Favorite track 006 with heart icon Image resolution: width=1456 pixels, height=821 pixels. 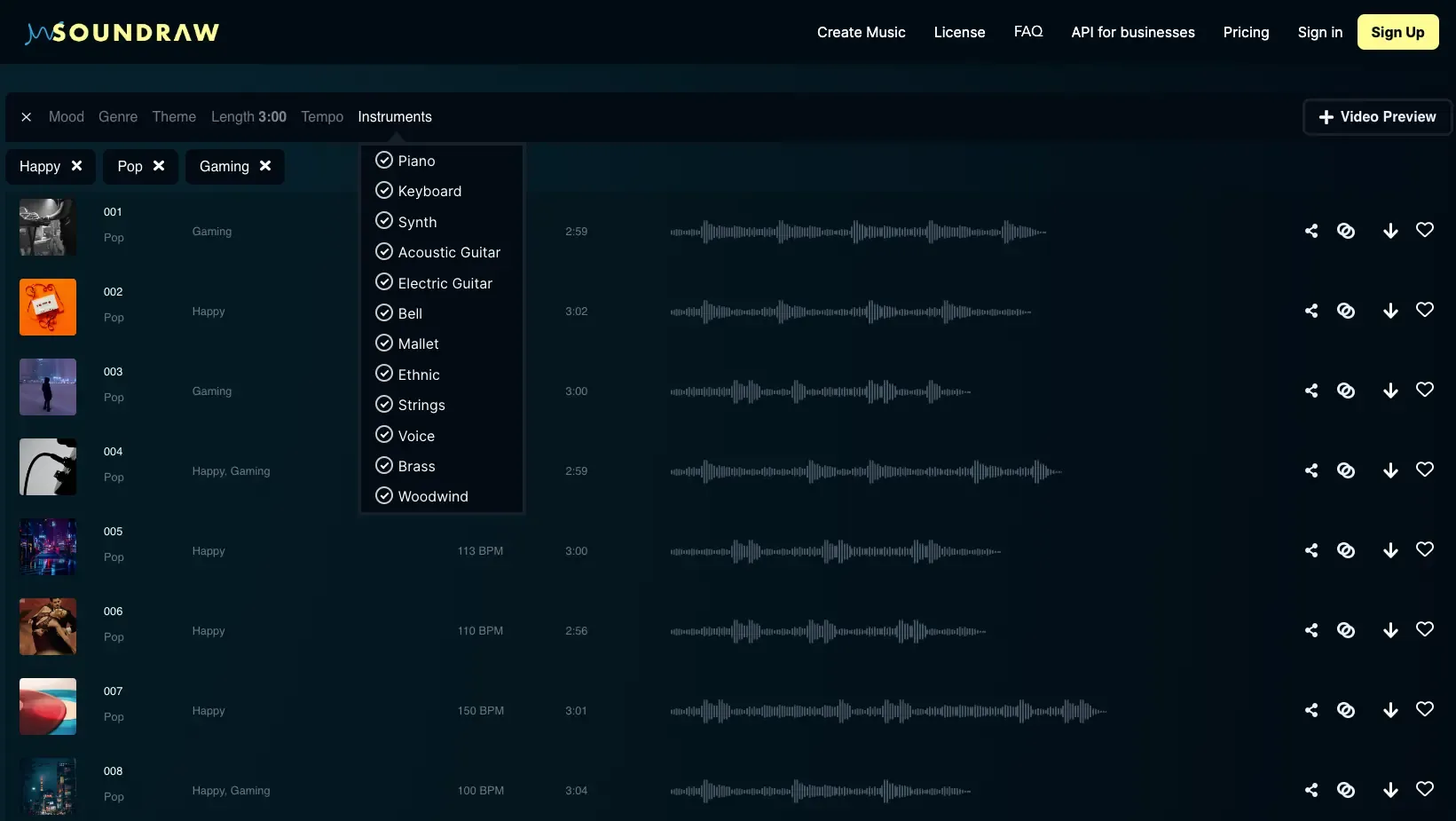click(1425, 629)
